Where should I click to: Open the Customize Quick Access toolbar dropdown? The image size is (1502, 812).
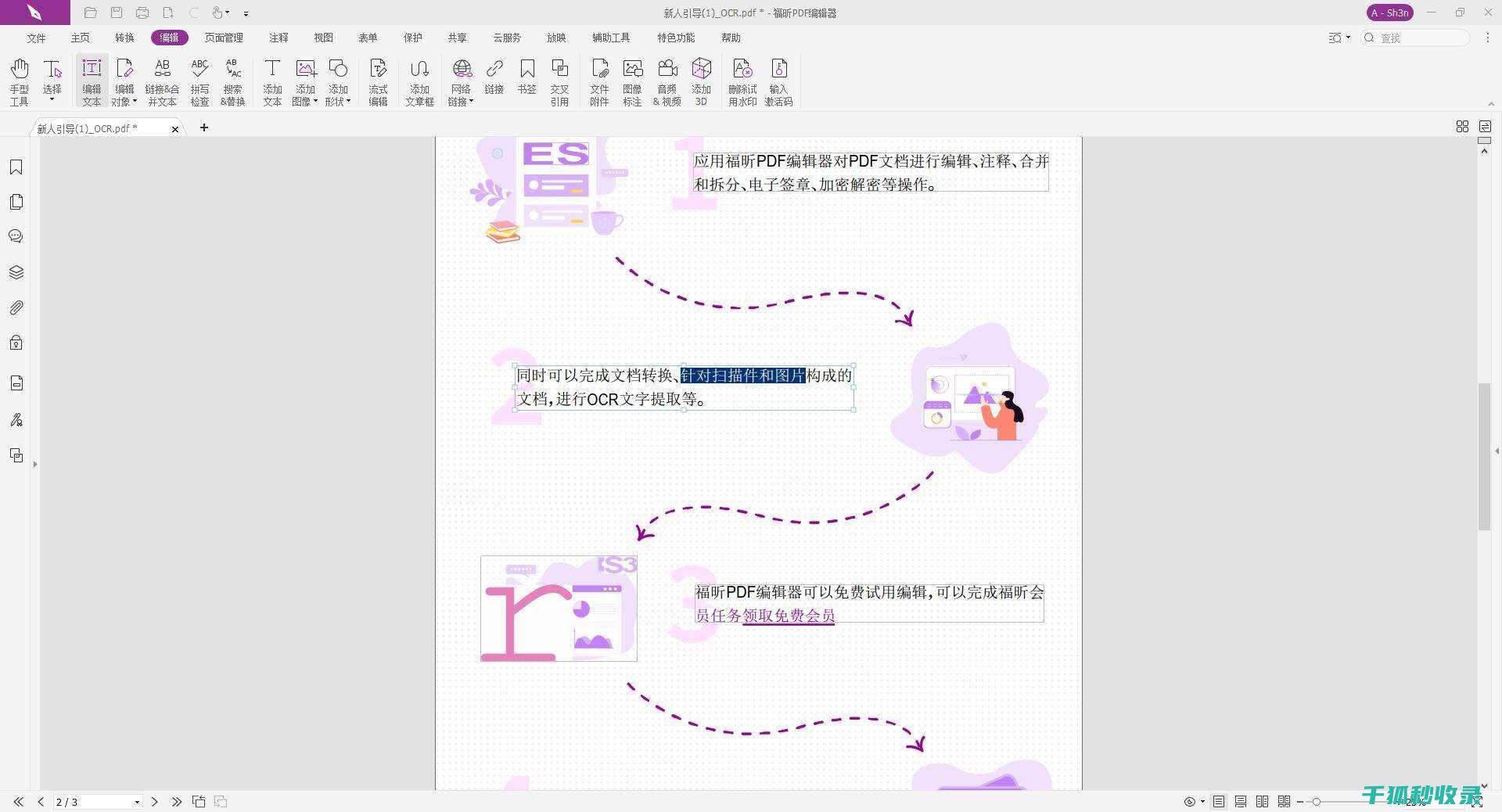click(x=246, y=13)
